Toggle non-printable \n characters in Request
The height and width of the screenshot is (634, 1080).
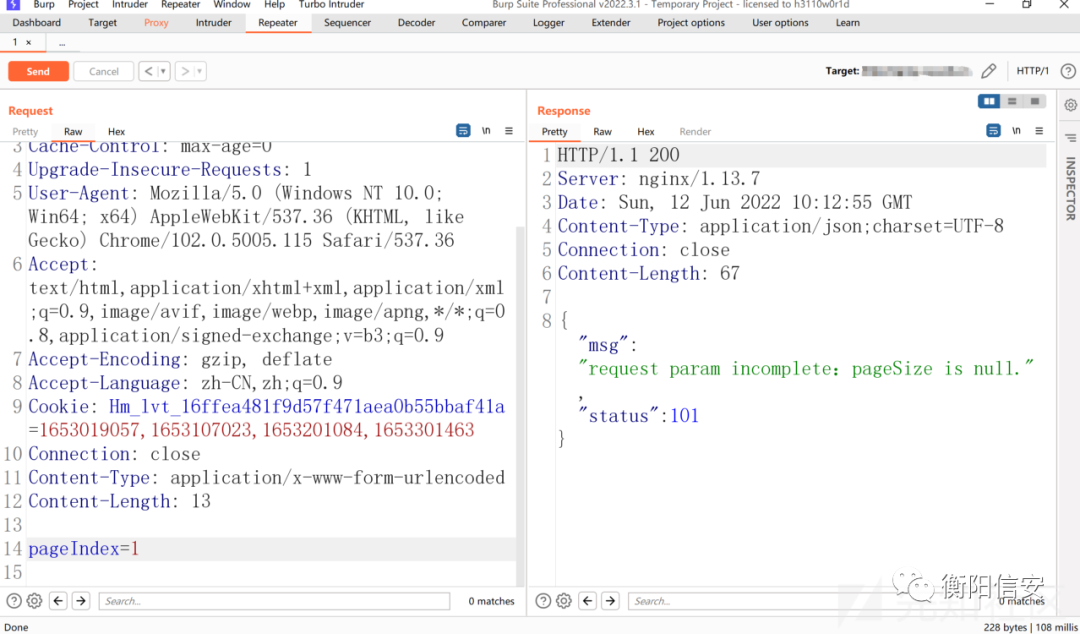(x=486, y=130)
